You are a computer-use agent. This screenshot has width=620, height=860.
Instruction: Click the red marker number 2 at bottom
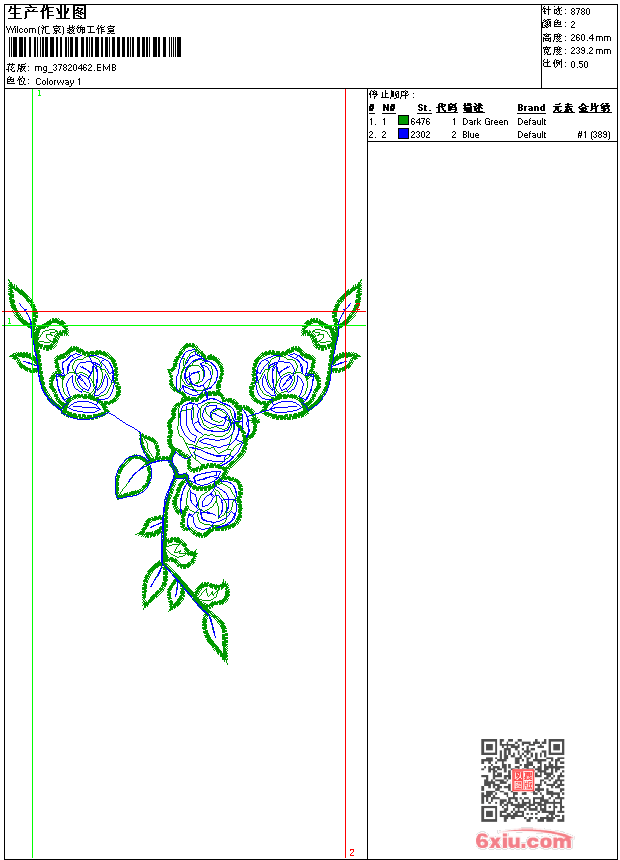[x=352, y=852]
